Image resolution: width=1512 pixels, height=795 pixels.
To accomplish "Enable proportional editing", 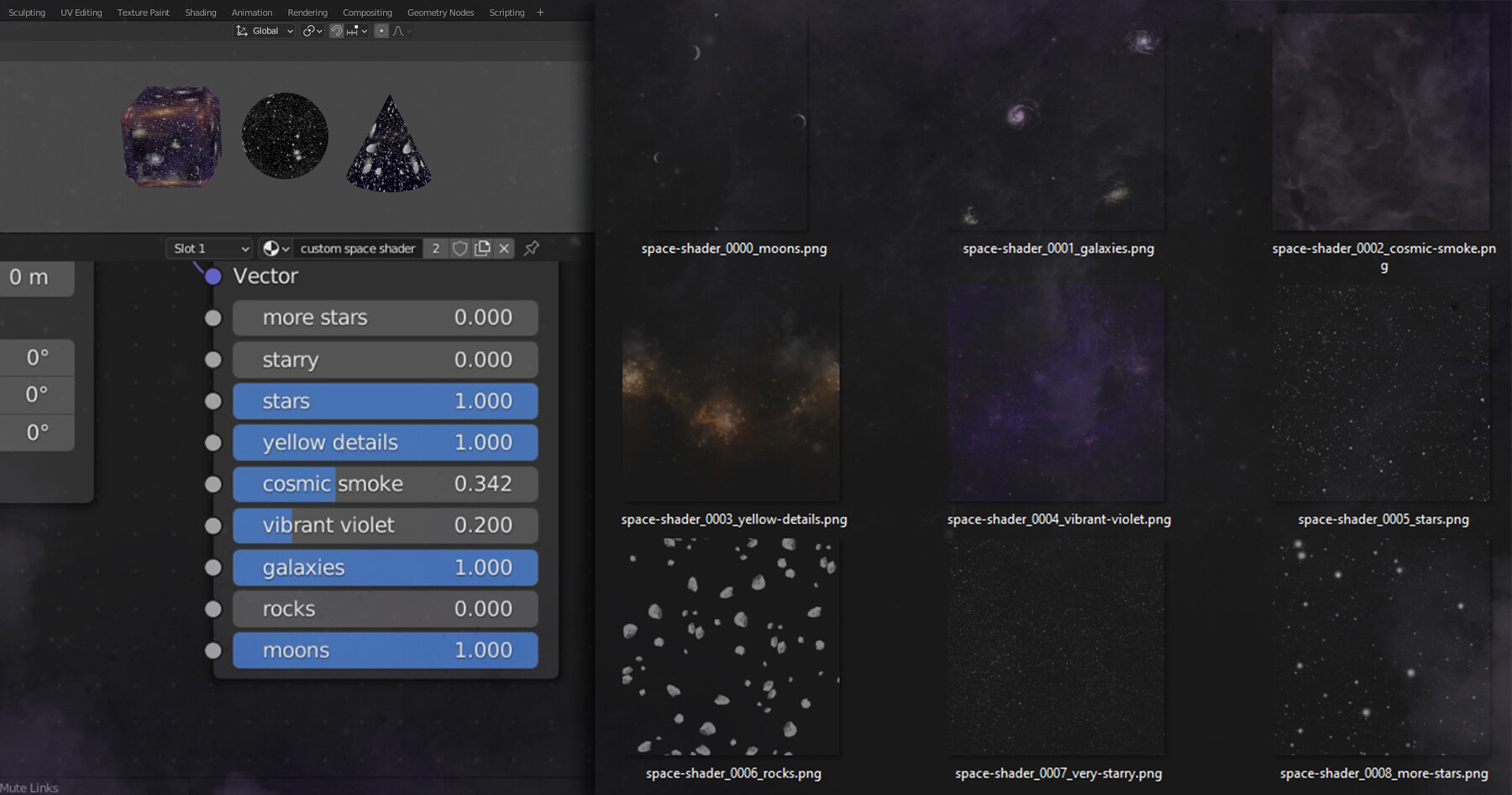I will 381,30.
